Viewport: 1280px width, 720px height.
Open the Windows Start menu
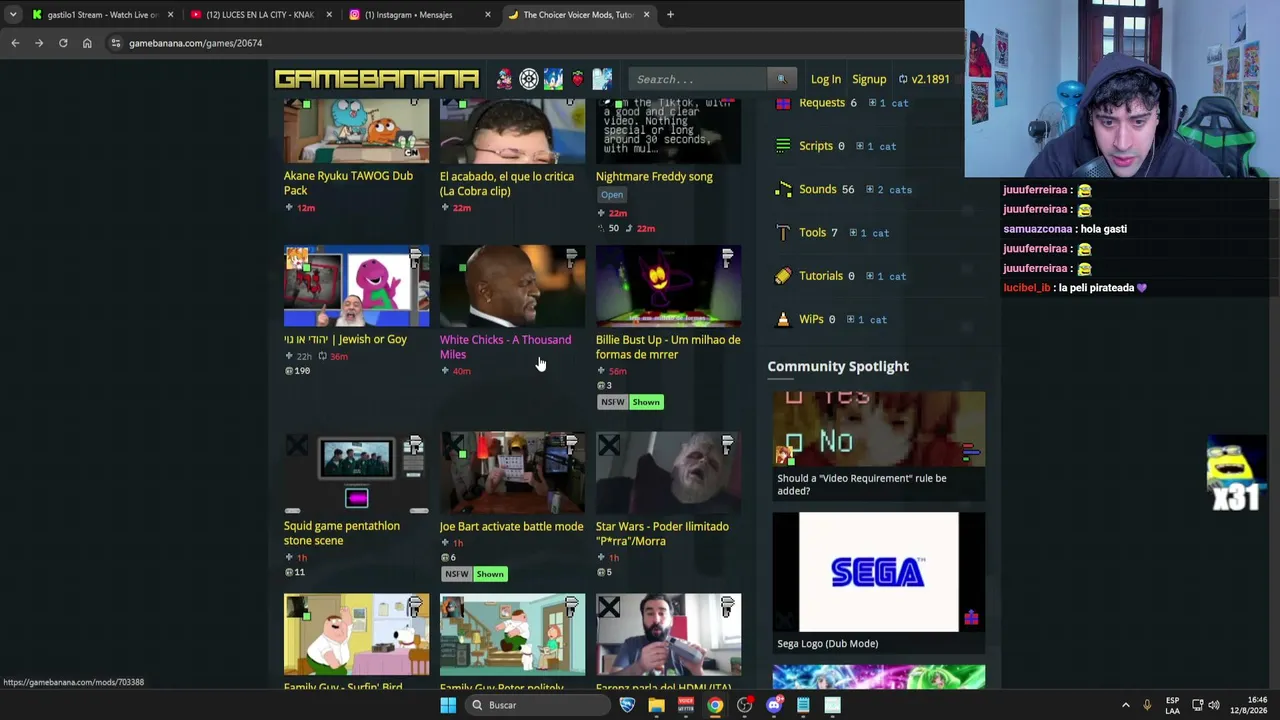448,705
